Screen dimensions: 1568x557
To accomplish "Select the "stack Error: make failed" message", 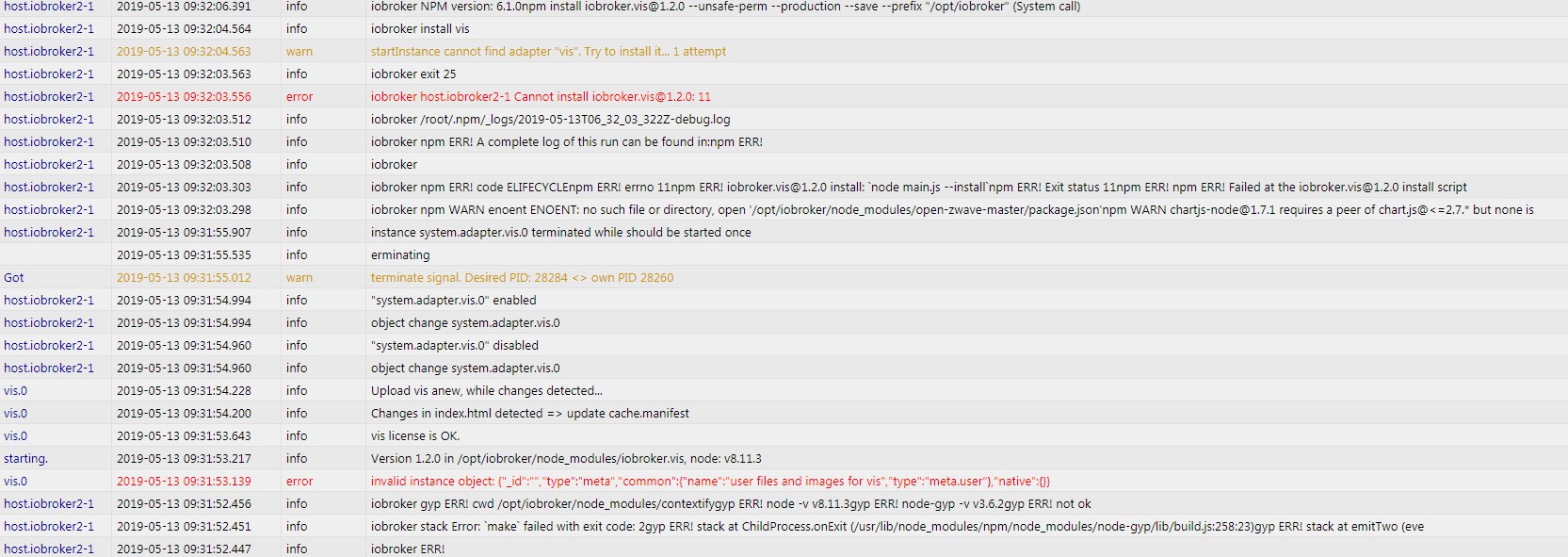I will pos(897,526).
